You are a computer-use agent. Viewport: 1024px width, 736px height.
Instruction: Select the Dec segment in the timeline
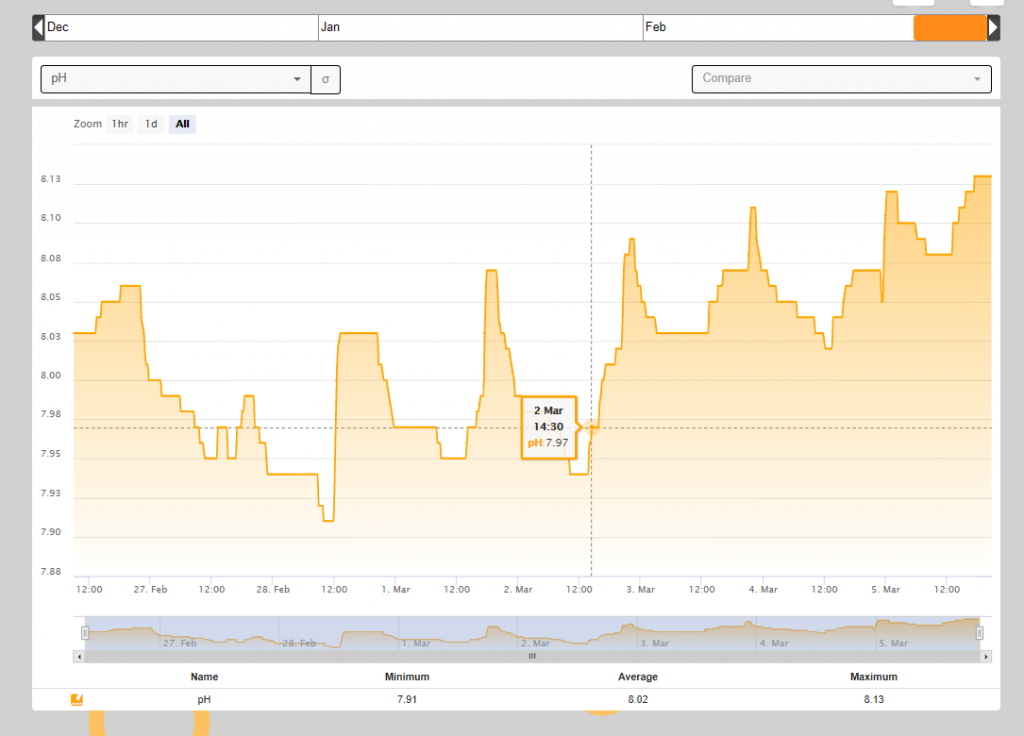(181, 28)
